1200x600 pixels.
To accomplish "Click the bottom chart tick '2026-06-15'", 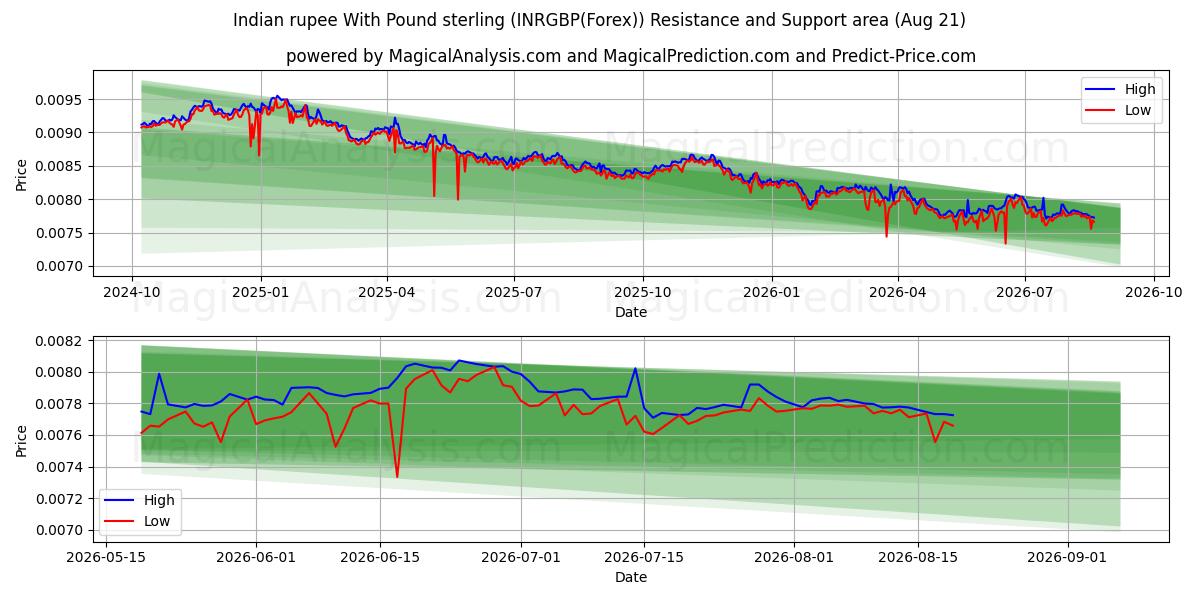I will [380, 559].
